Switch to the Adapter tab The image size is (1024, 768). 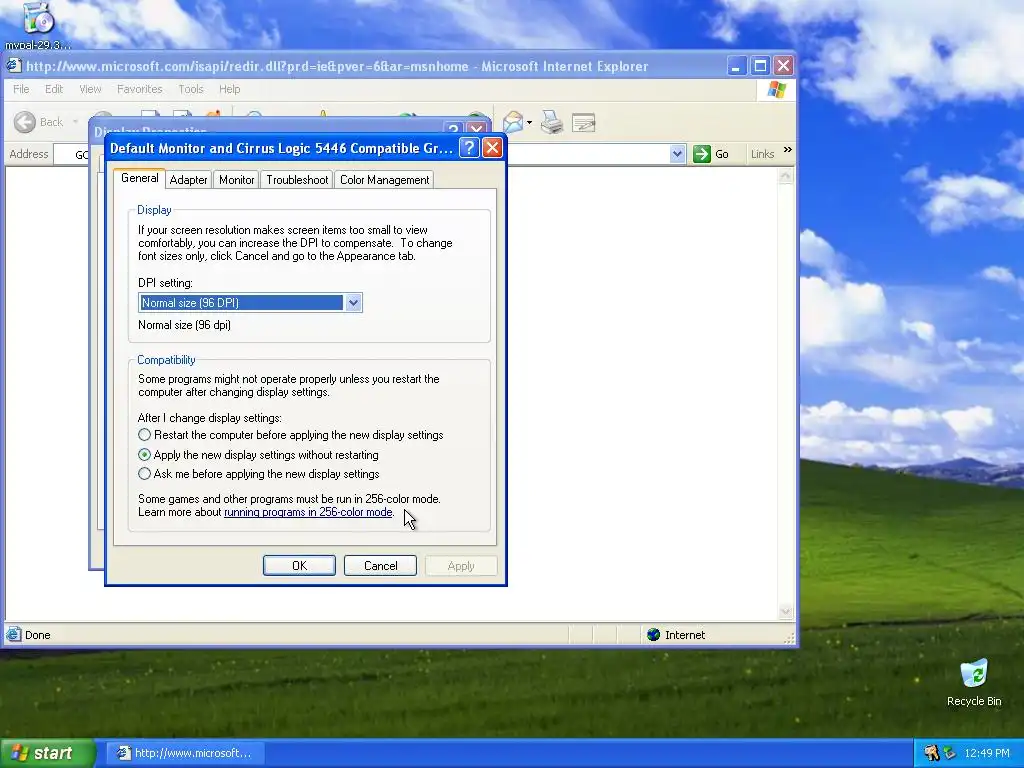click(x=189, y=180)
